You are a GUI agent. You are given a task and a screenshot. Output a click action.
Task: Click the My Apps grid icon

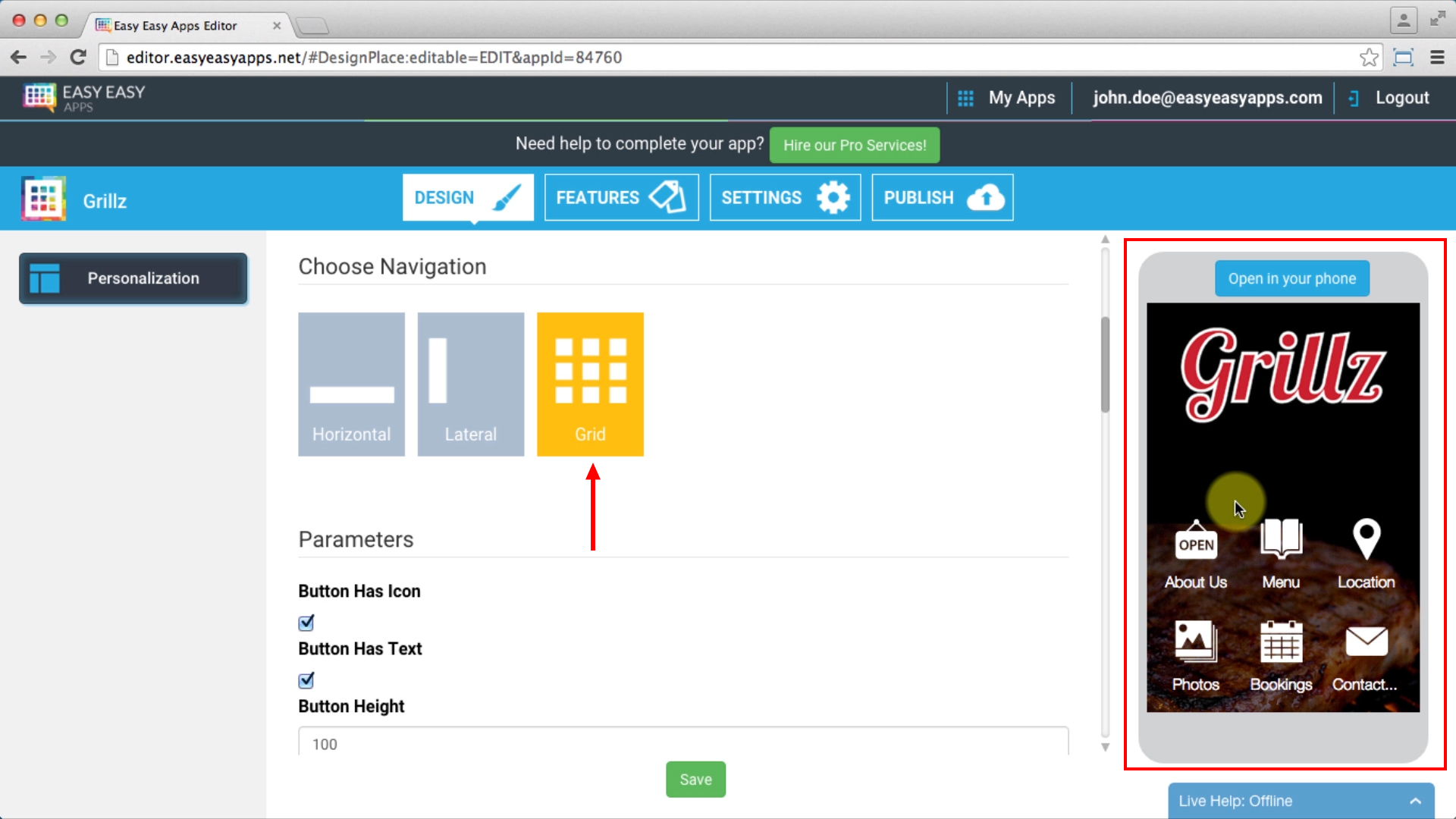(965, 98)
